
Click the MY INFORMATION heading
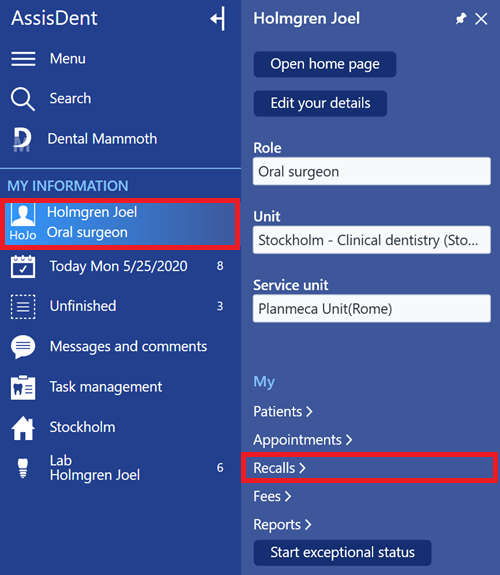coord(68,186)
